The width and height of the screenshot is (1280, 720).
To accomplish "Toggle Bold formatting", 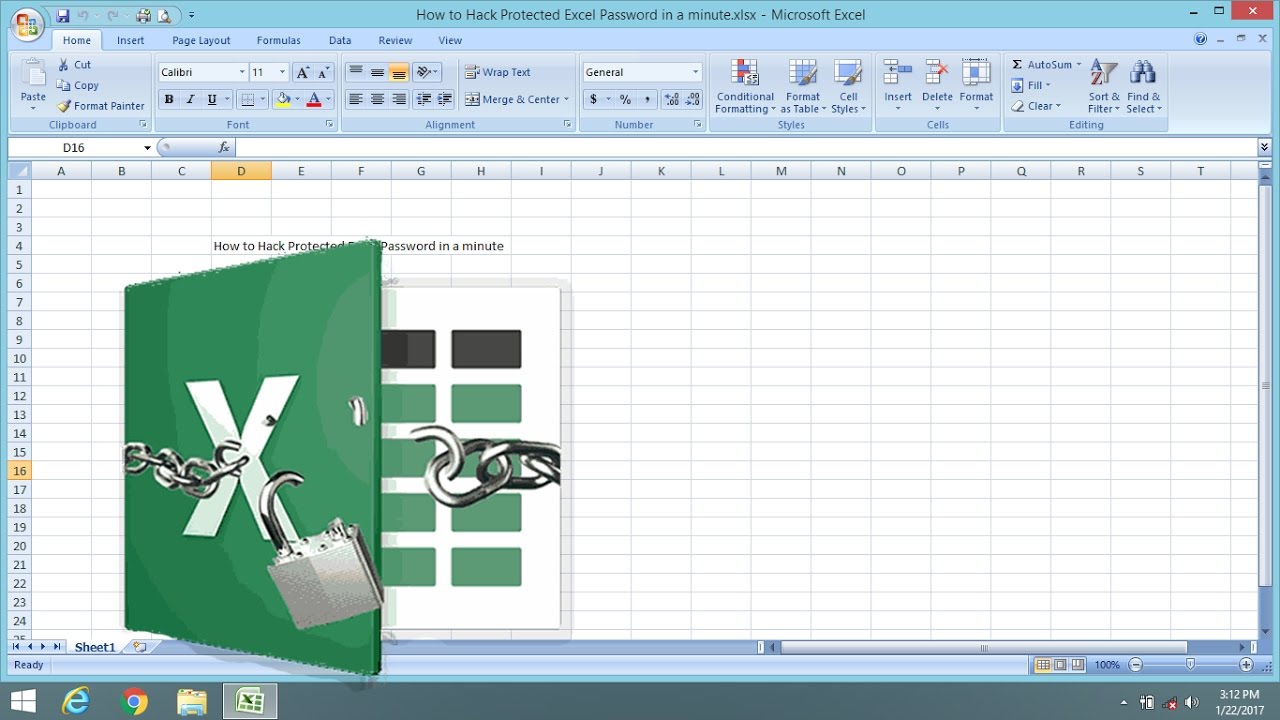I will click(169, 99).
